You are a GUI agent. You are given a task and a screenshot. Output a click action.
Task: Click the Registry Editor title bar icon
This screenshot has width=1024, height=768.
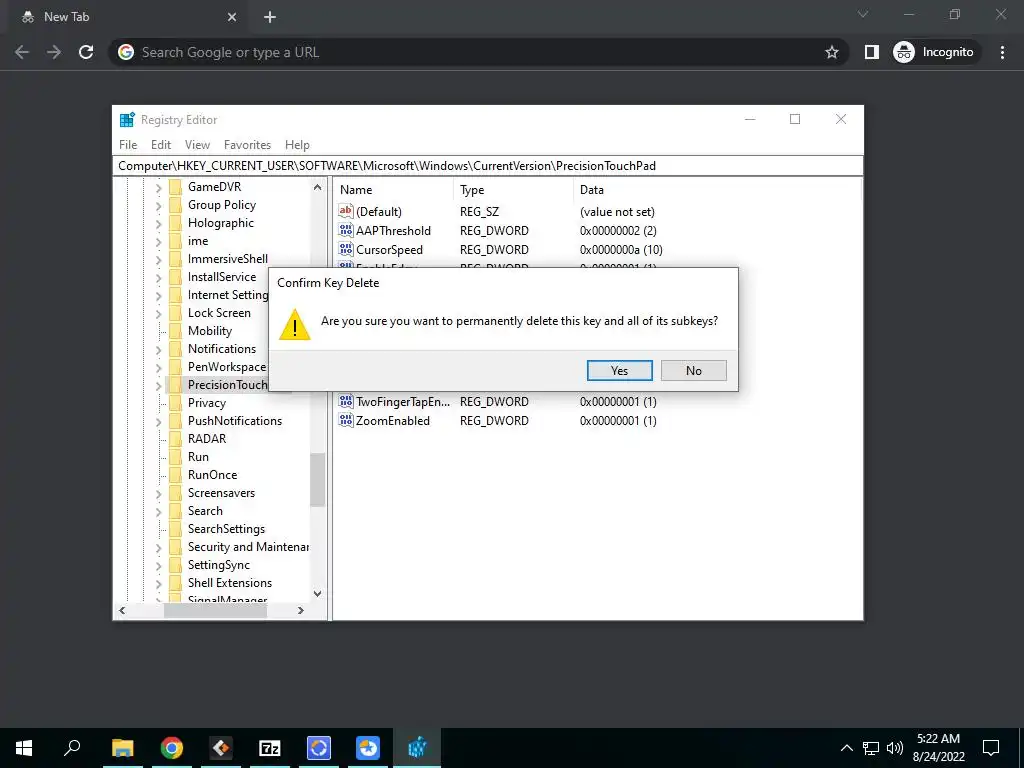(127, 120)
